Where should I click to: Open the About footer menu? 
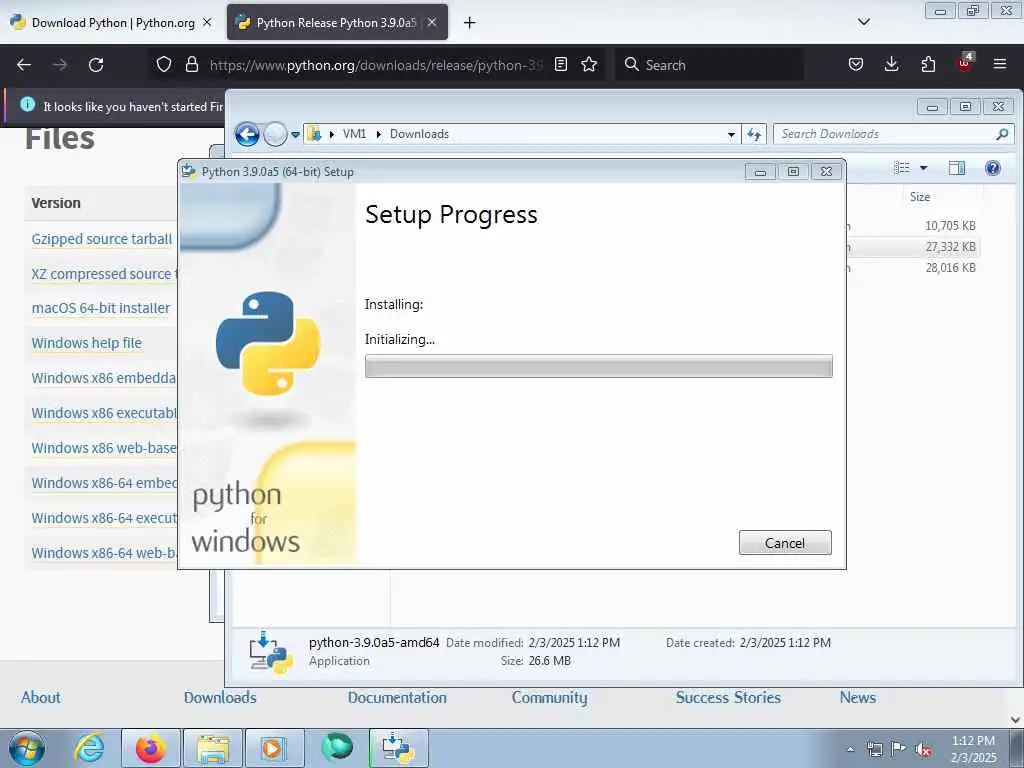click(x=40, y=697)
